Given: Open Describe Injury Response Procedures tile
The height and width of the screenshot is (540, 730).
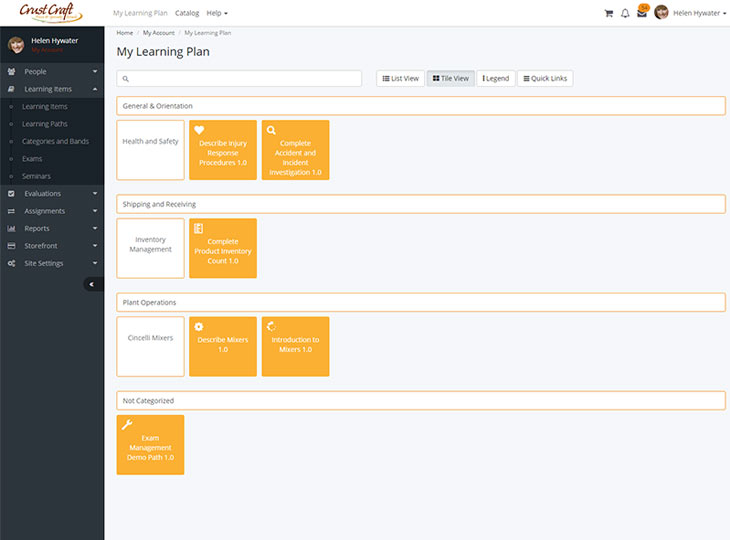Looking at the screenshot, I should tap(223, 150).
